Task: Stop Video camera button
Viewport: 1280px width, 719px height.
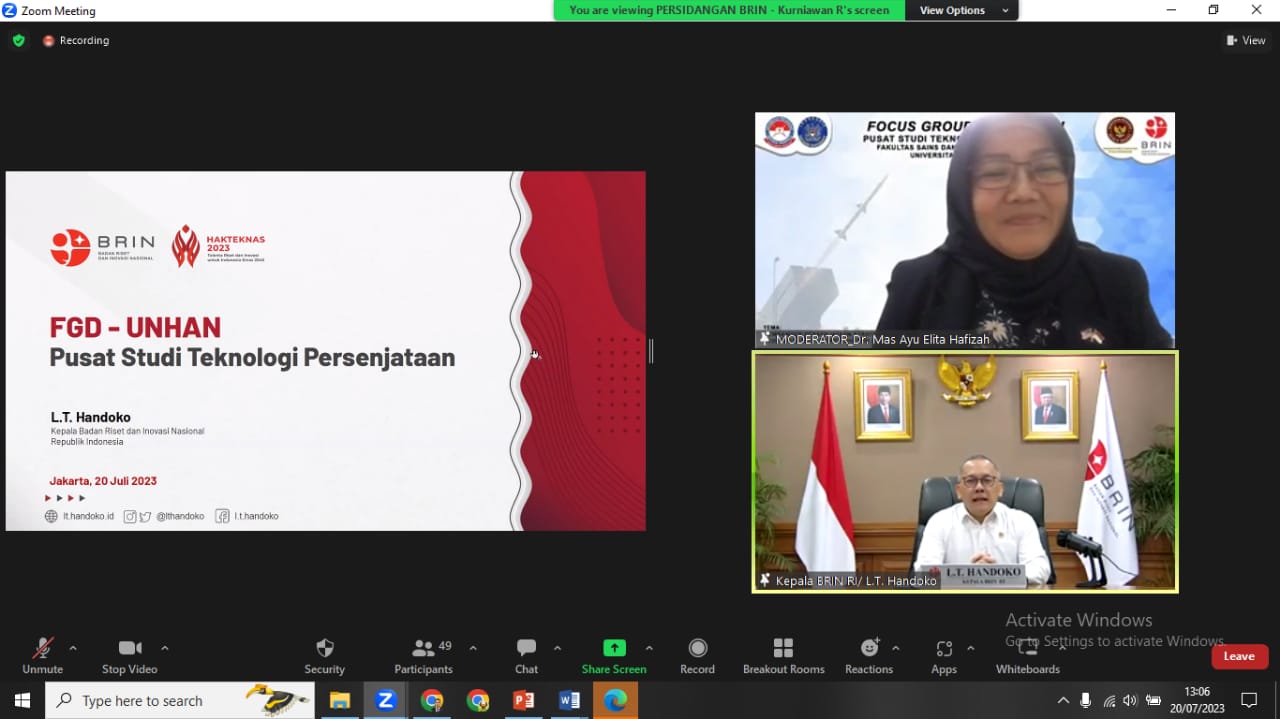Action: click(x=129, y=656)
